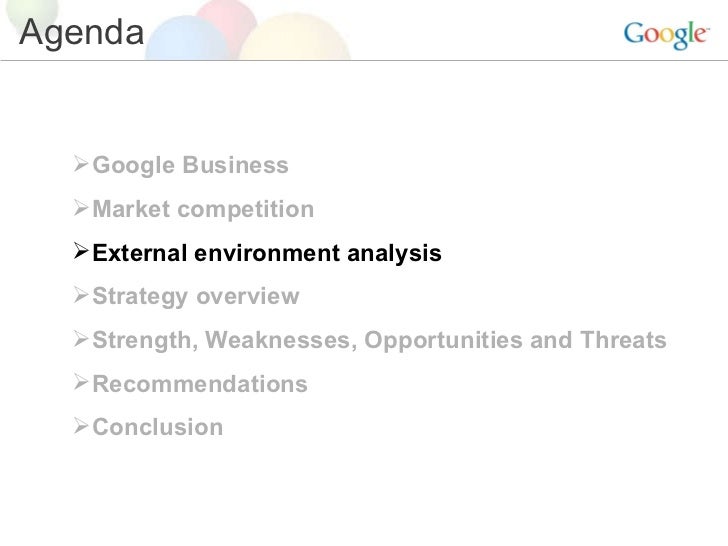Click the arrow bullet beside Recommendations
The width and height of the screenshot is (728, 546).
click(x=83, y=384)
